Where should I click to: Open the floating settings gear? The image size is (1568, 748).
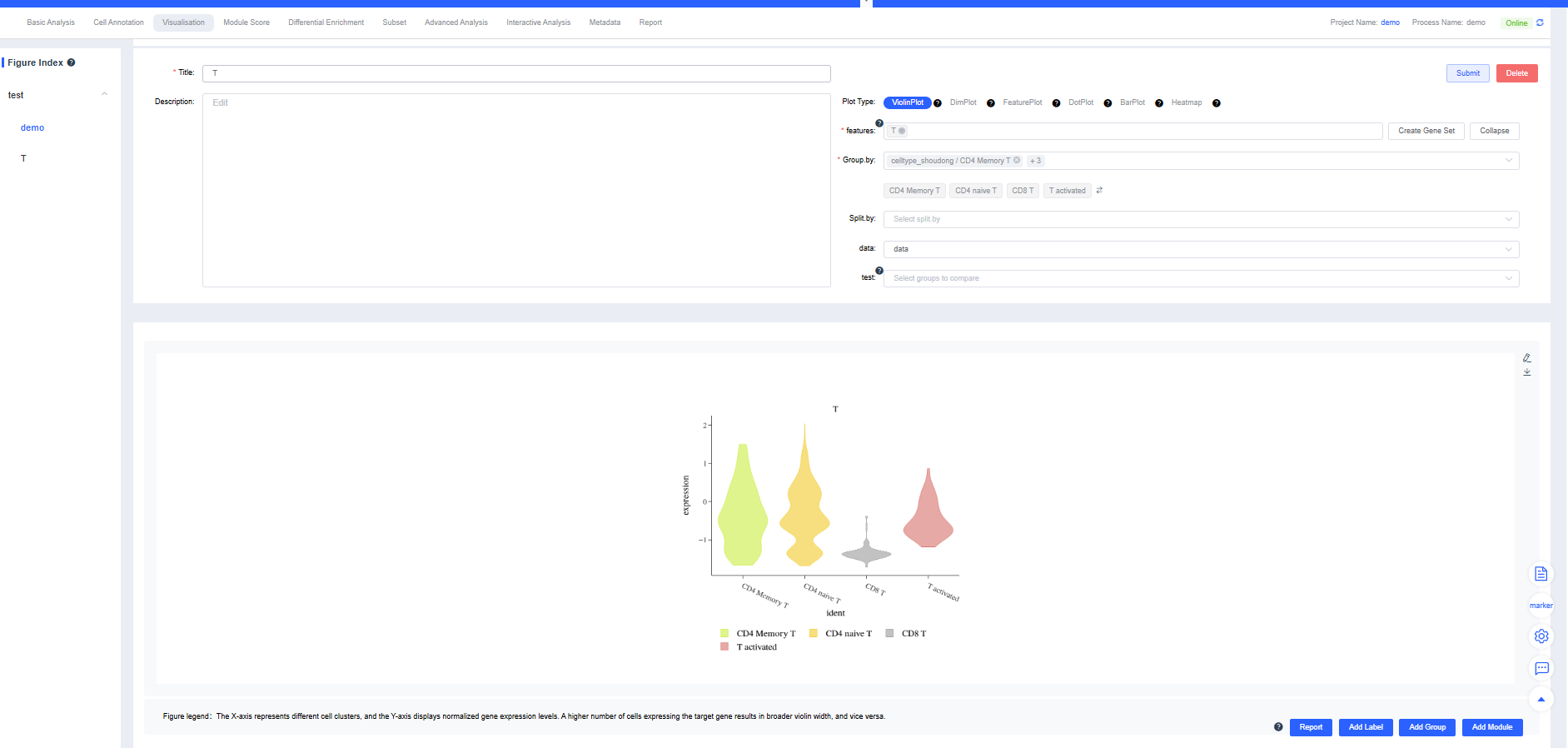[1541, 636]
